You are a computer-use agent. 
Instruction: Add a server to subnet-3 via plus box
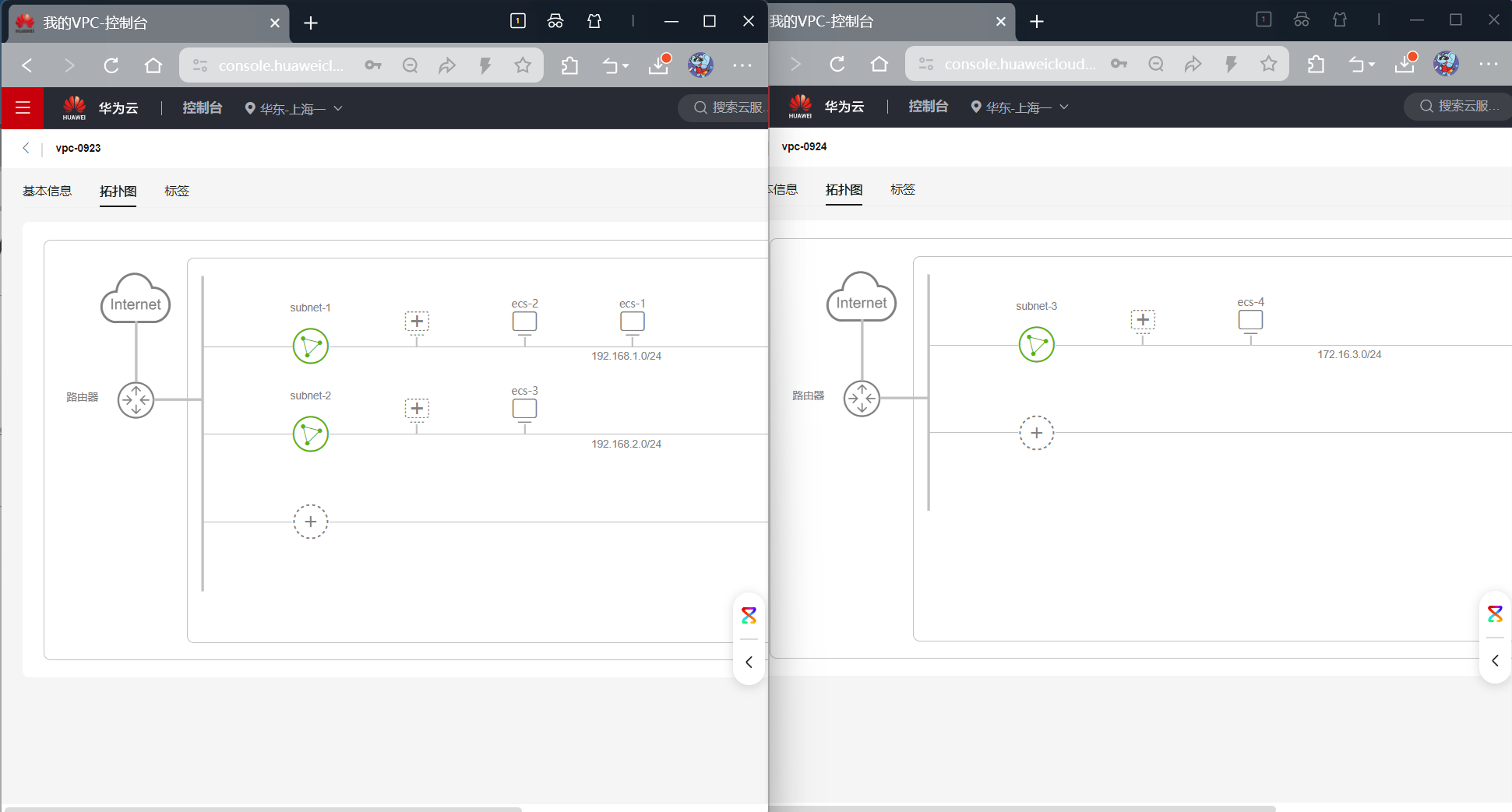point(1143,320)
